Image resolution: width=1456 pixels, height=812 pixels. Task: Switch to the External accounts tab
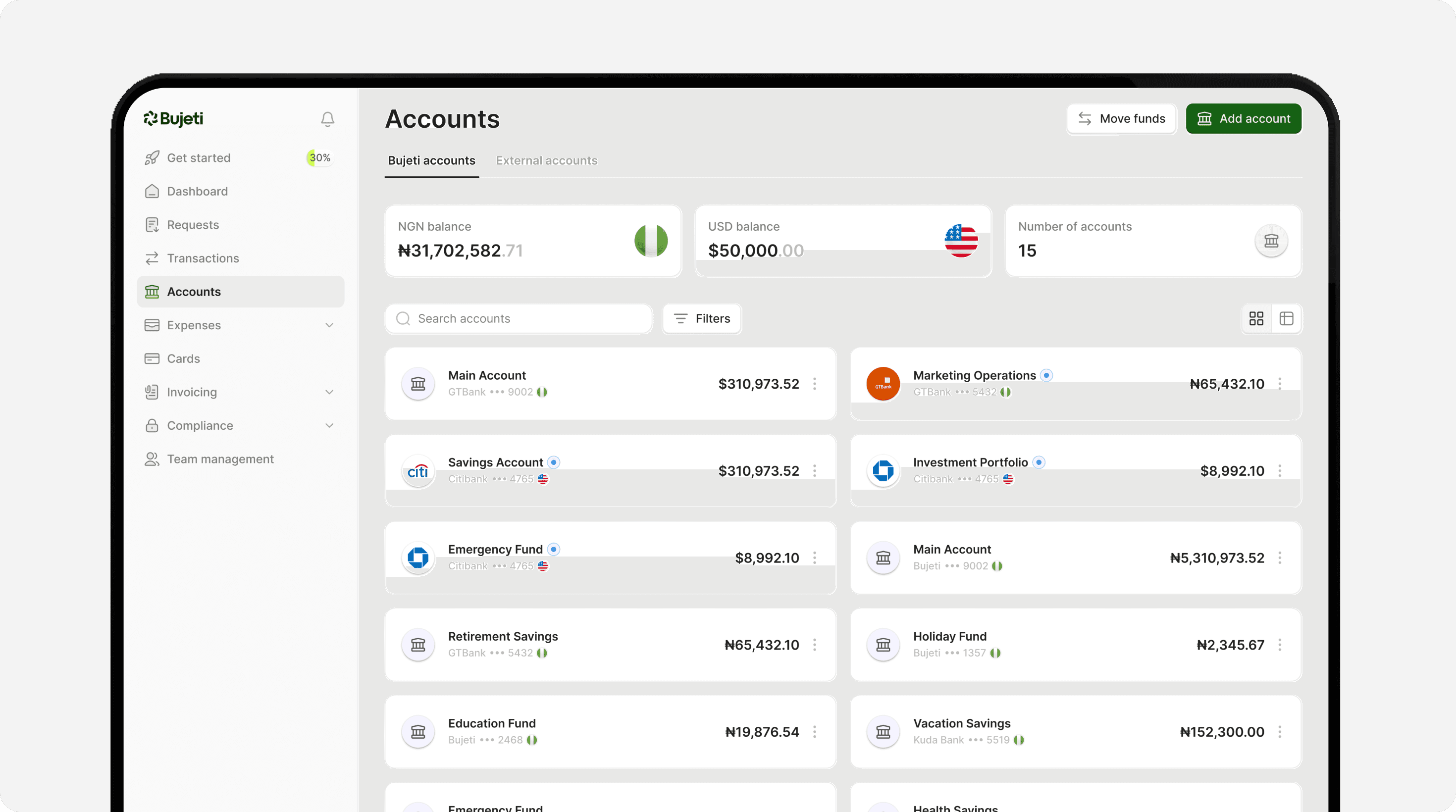point(547,160)
